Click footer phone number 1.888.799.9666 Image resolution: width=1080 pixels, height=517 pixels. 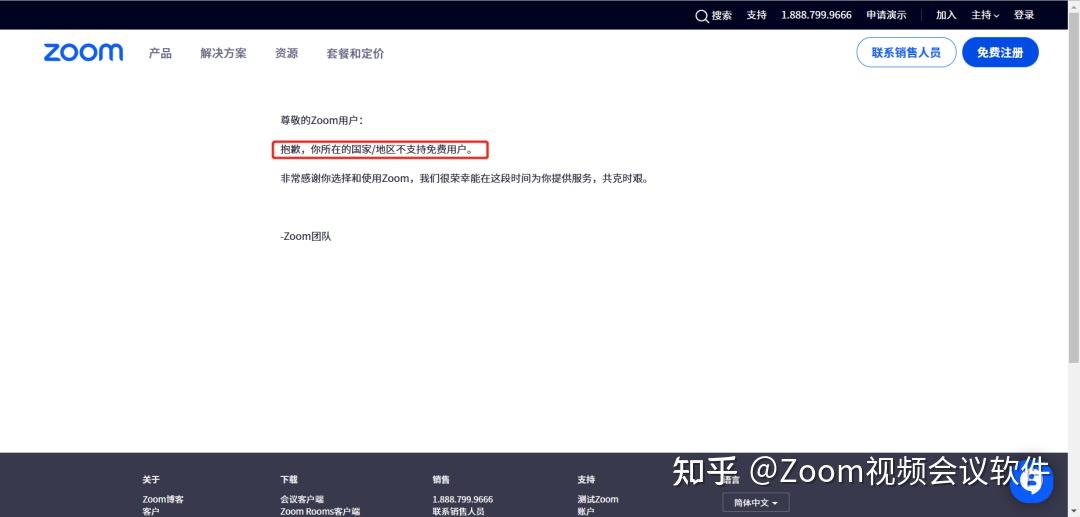[463, 499]
